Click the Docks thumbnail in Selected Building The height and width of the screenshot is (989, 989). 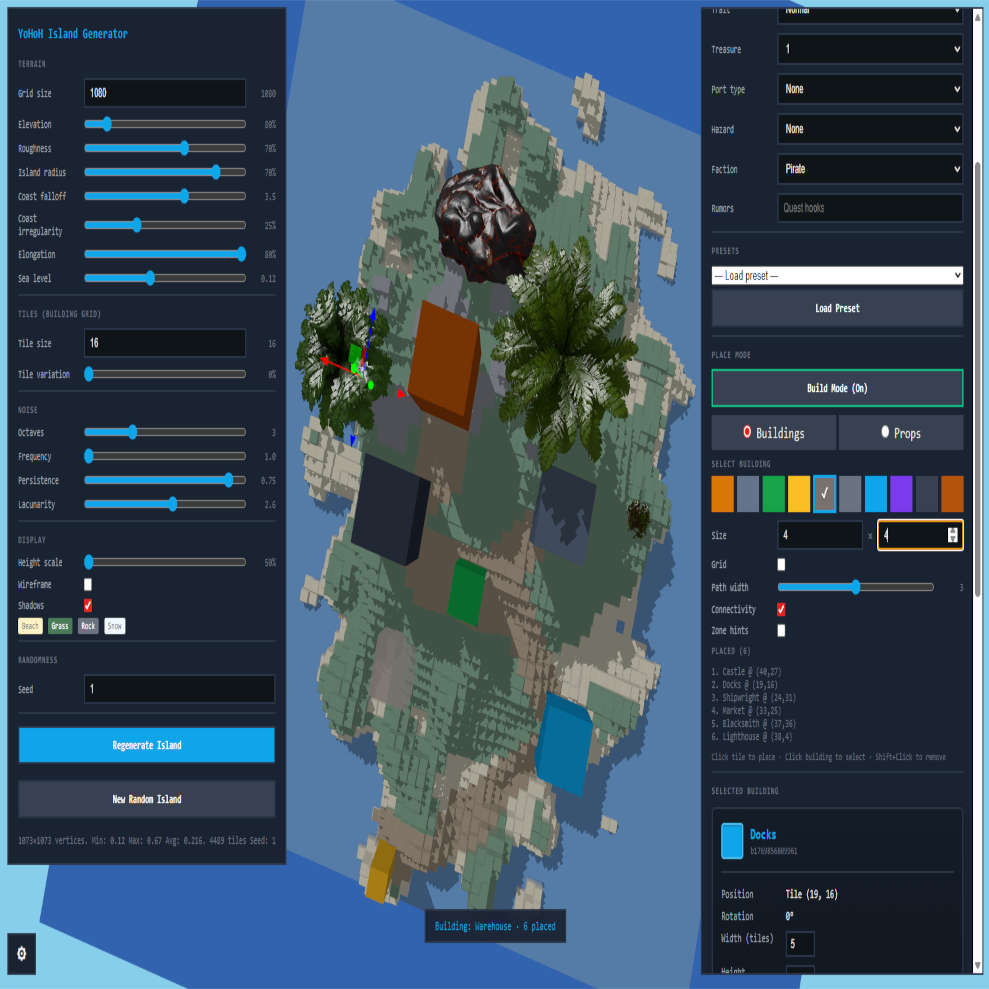734,840
